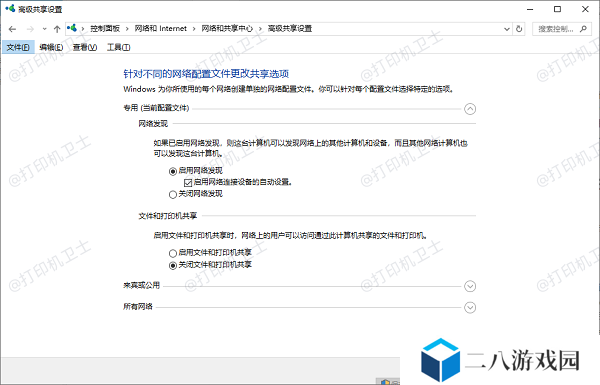
Task: Open the address bar history dropdown
Action: point(507,29)
